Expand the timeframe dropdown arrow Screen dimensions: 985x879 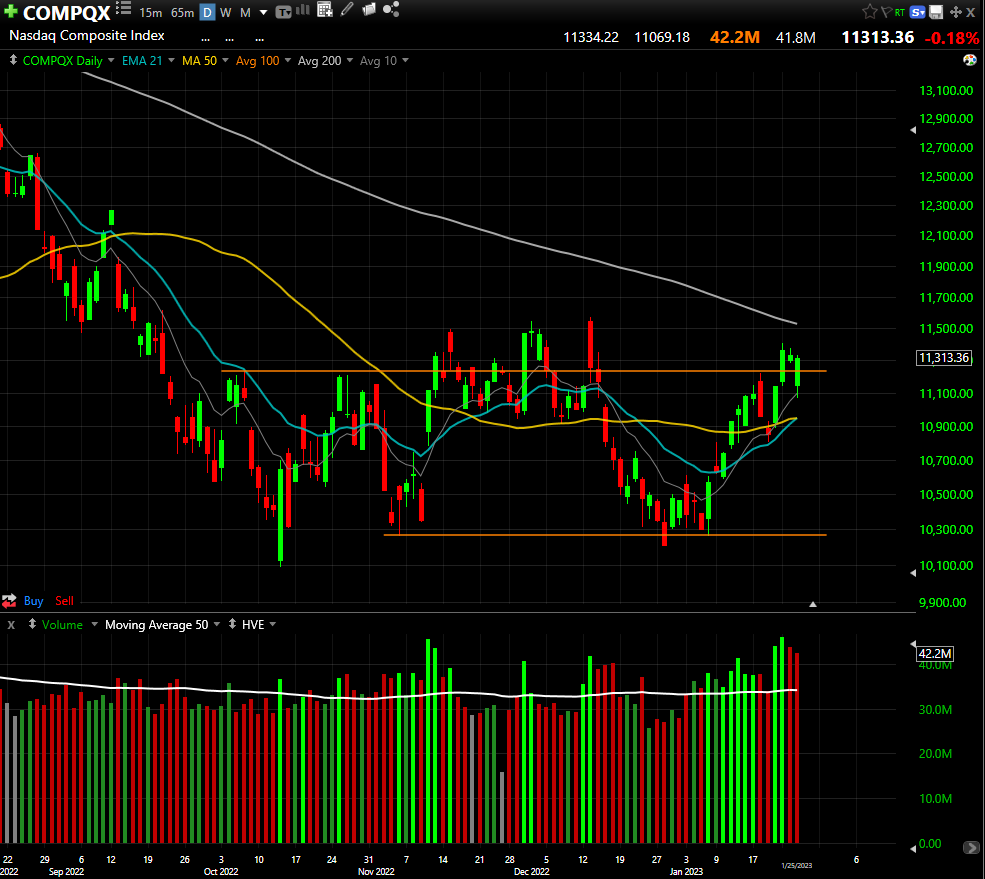pos(263,13)
